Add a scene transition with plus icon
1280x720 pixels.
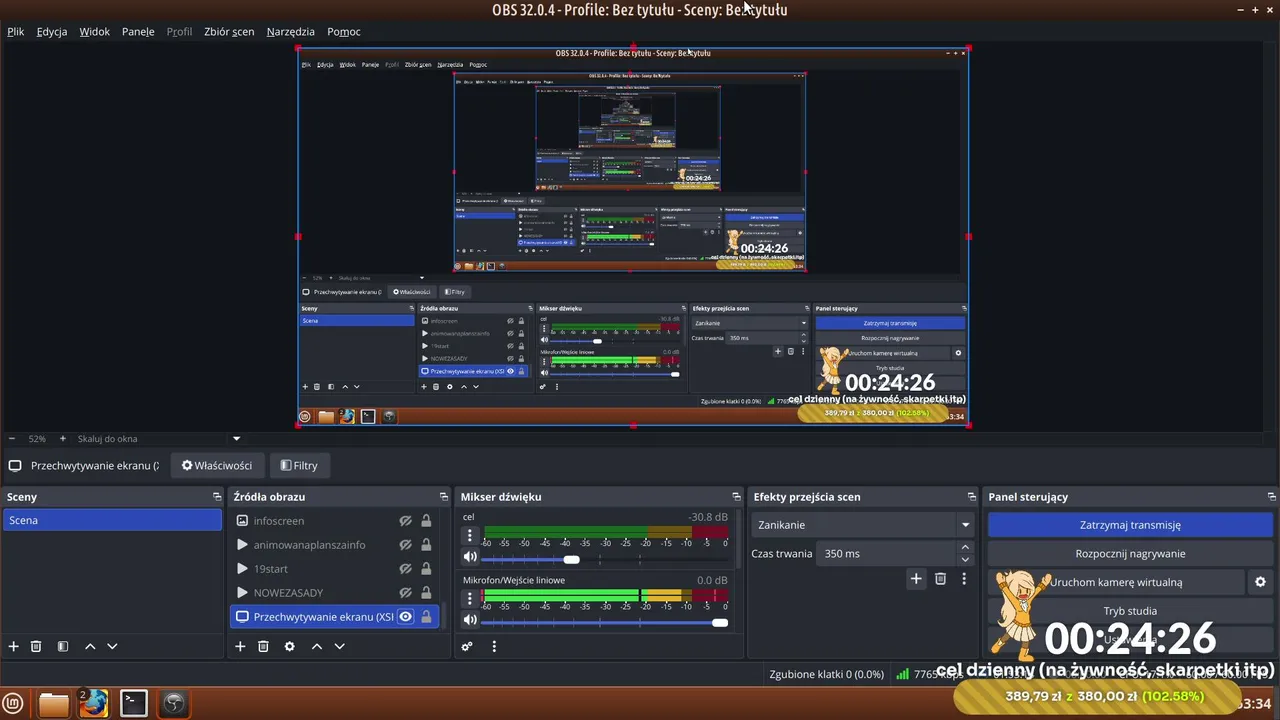916,578
